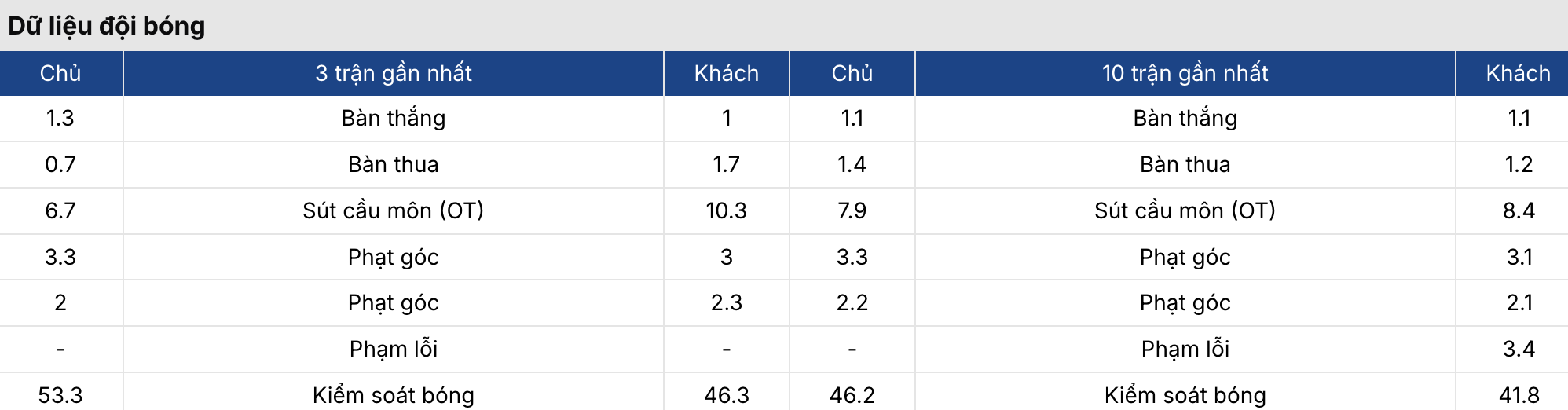Click the away fouls value 3.4
The width and height of the screenshot is (1568, 410).
[1519, 349]
